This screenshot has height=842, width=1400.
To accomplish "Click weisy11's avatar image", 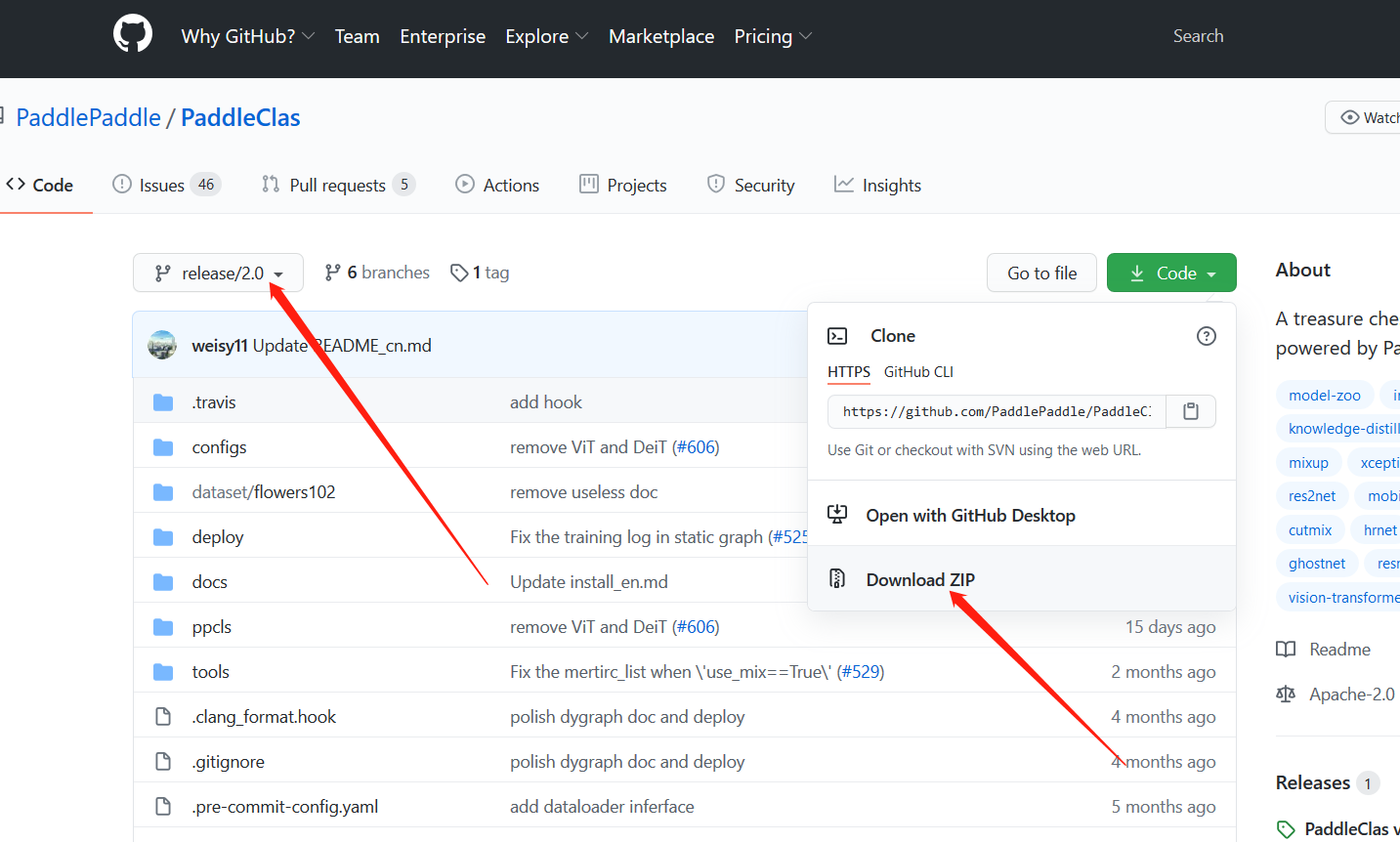I will pyautogui.click(x=162, y=345).
